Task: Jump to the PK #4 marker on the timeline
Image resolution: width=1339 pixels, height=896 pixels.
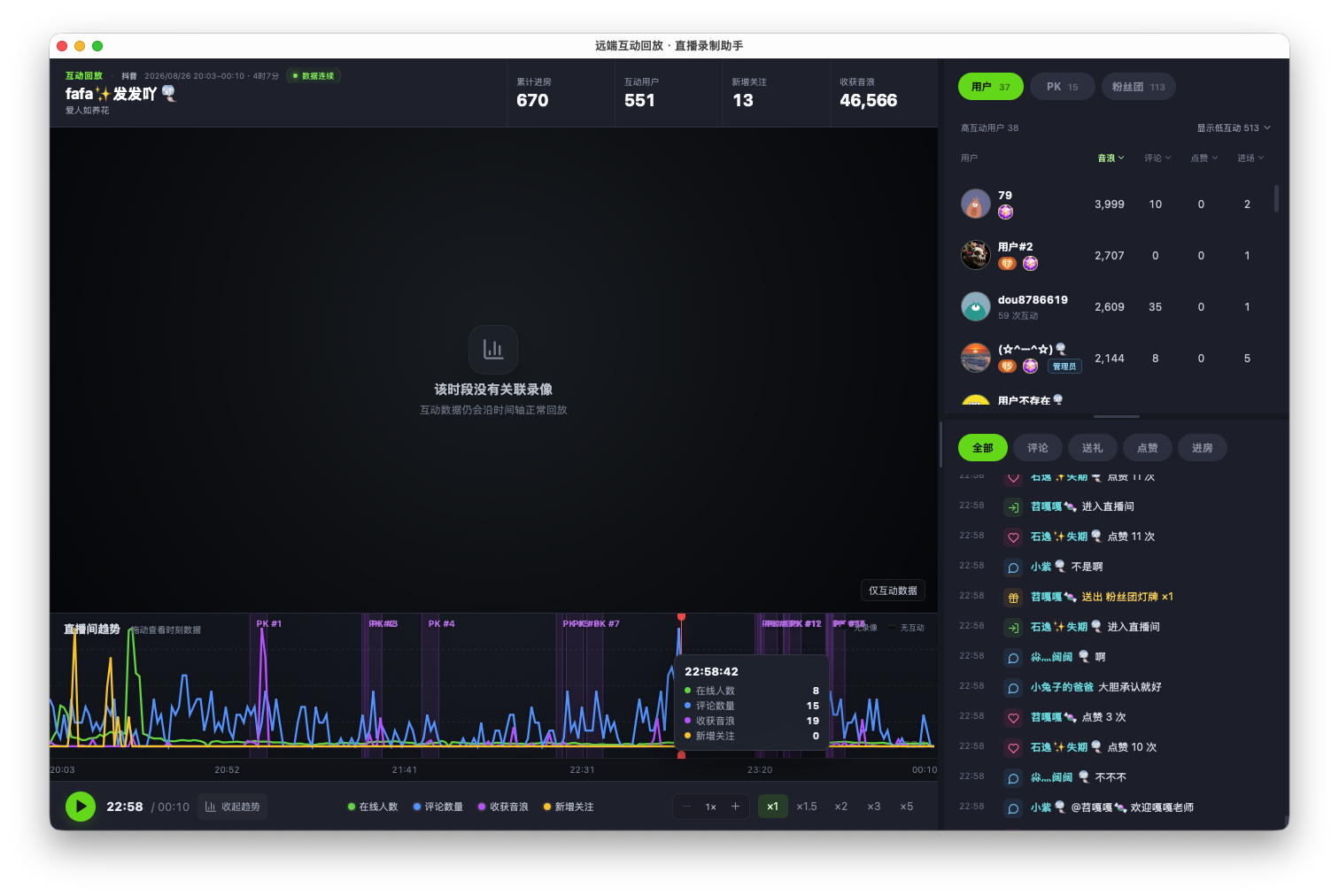Action: click(x=442, y=624)
